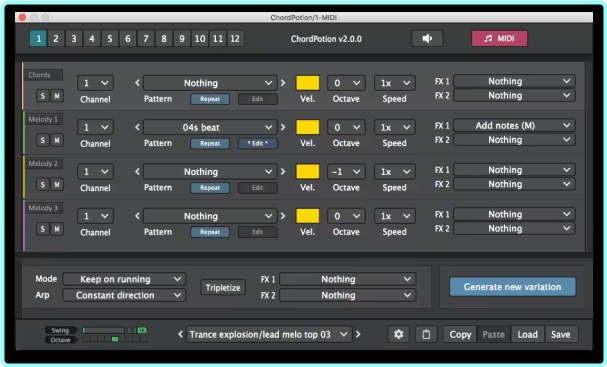
Task: Toggle Repeat on the Melody 1 pattern
Action: (x=210, y=143)
